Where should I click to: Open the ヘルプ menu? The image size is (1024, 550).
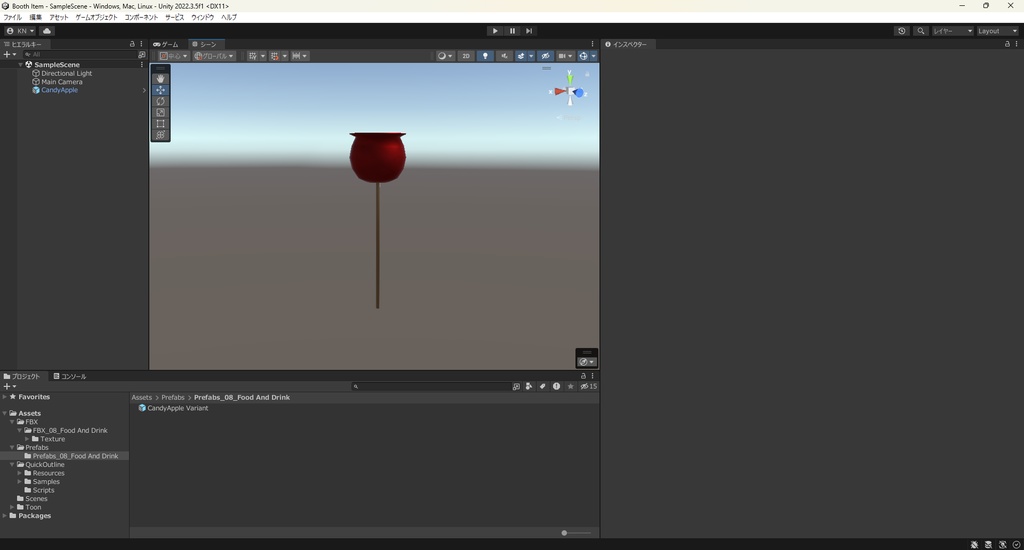pos(229,17)
